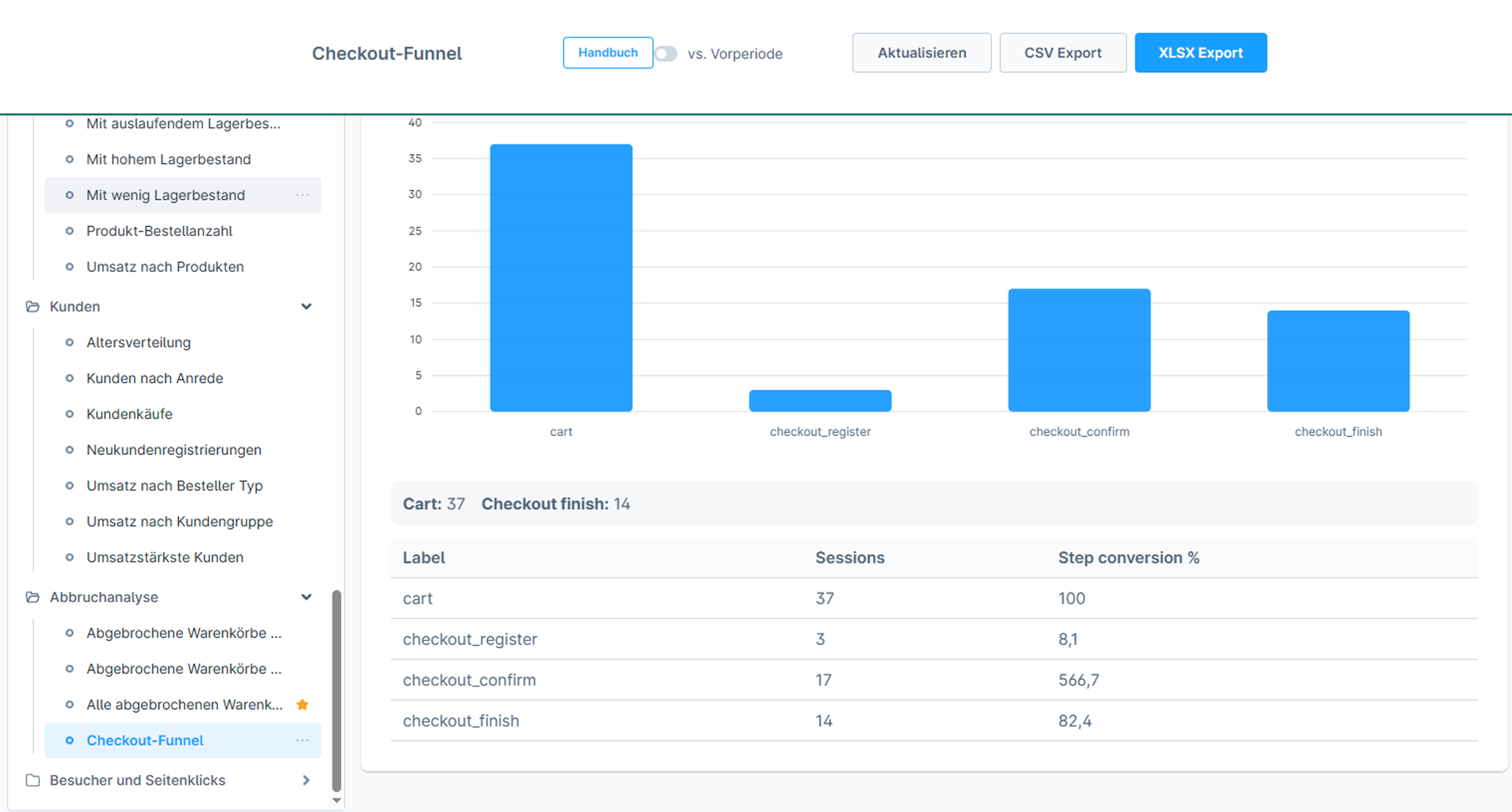1512x812 pixels.
Task: Open Umsatz nach Produkten report
Action: click(165, 267)
